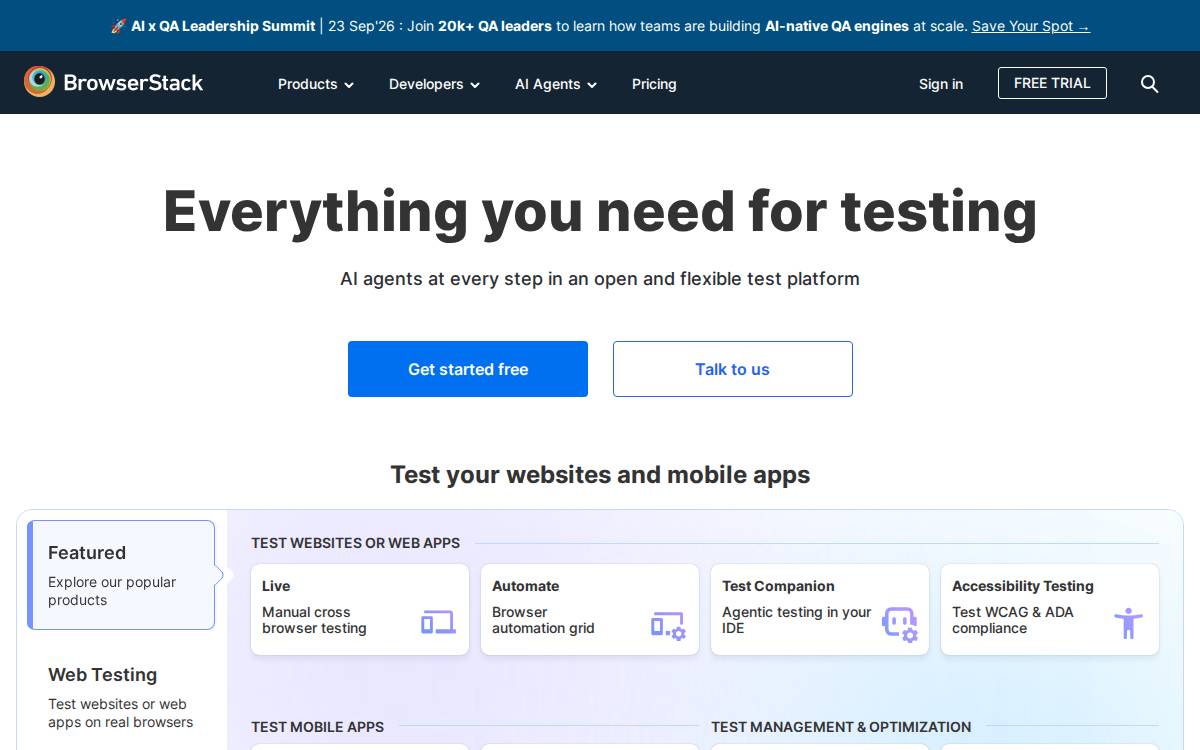Select the Web Testing tab
This screenshot has width=1200, height=750.
pos(121,697)
